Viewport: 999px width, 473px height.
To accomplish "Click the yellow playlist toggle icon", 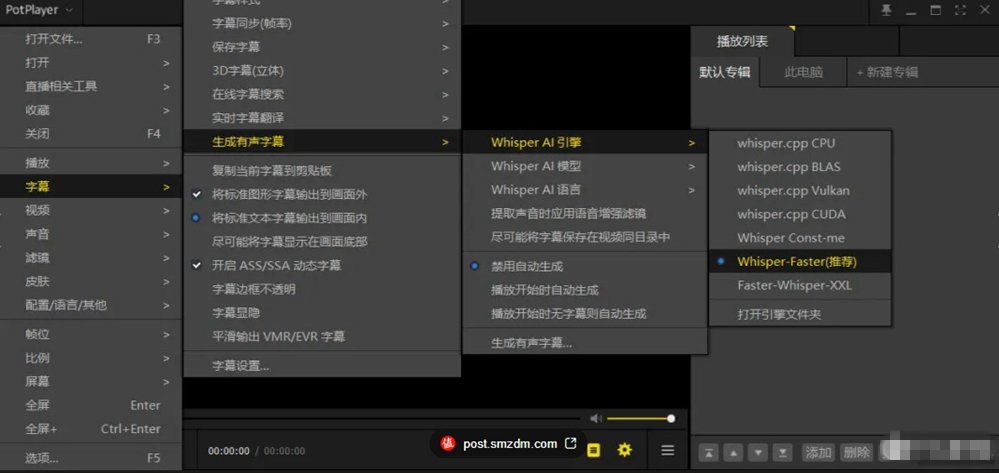I will point(593,450).
